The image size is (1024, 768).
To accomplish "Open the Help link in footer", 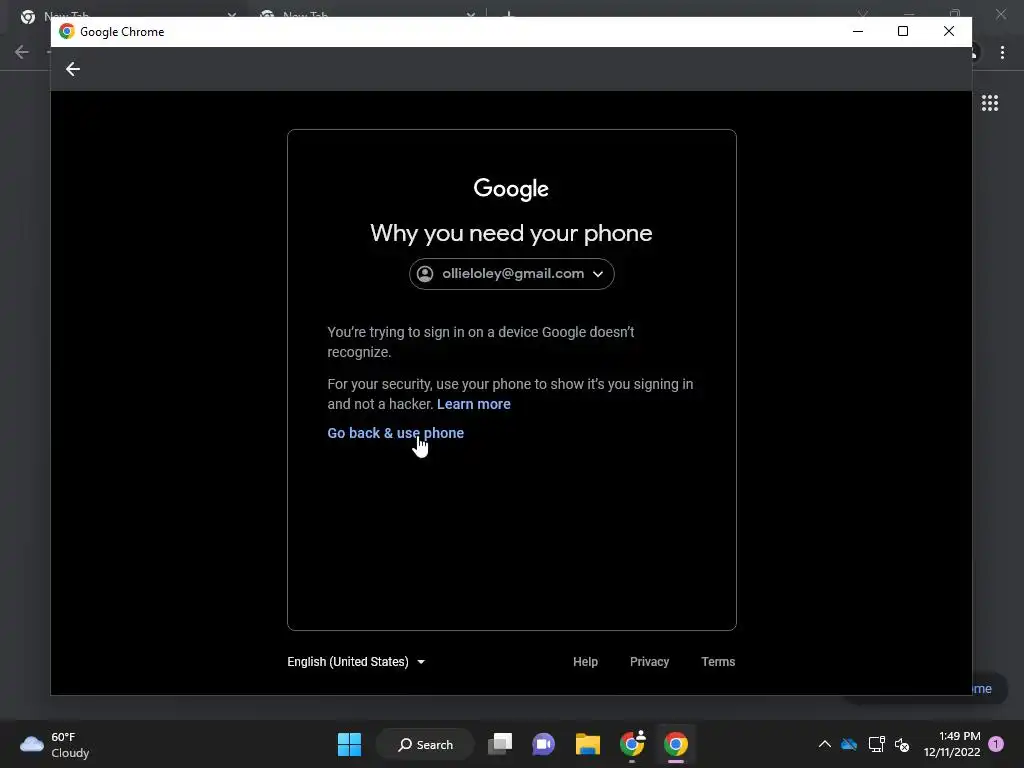I will pyautogui.click(x=585, y=662).
